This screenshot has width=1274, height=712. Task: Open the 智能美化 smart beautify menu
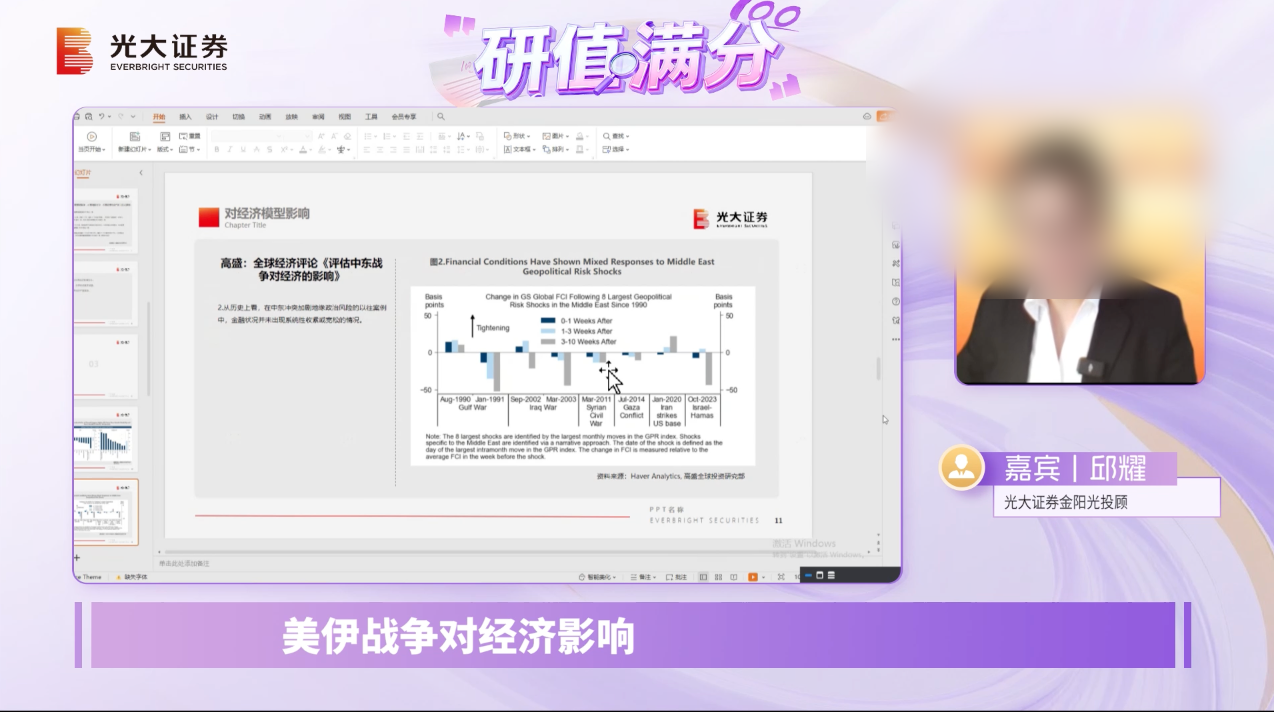pyautogui.click(x=598, y=576)
